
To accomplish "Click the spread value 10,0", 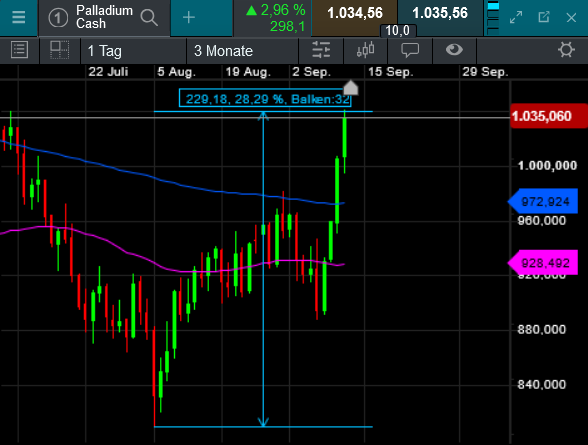I will pos(398,30).
